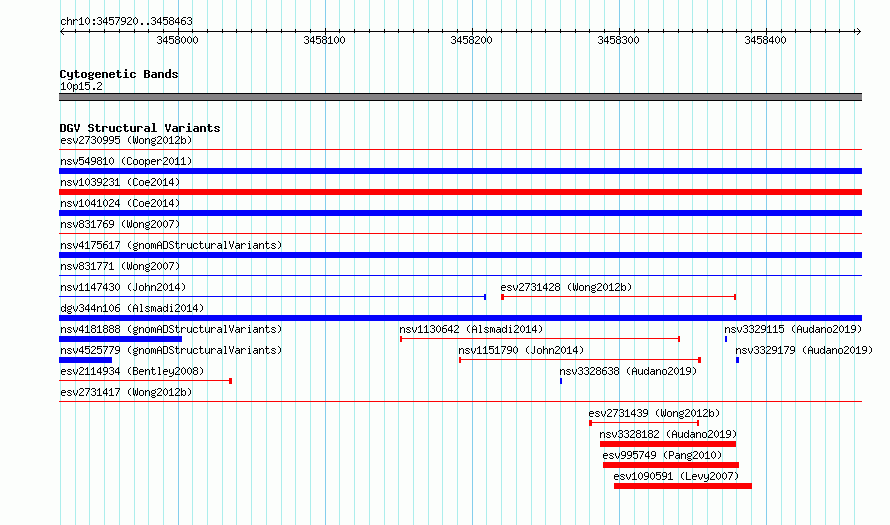890x525 pixels.
Task: Click the nsv3328638 small blue marker
Action: (561, 381)
